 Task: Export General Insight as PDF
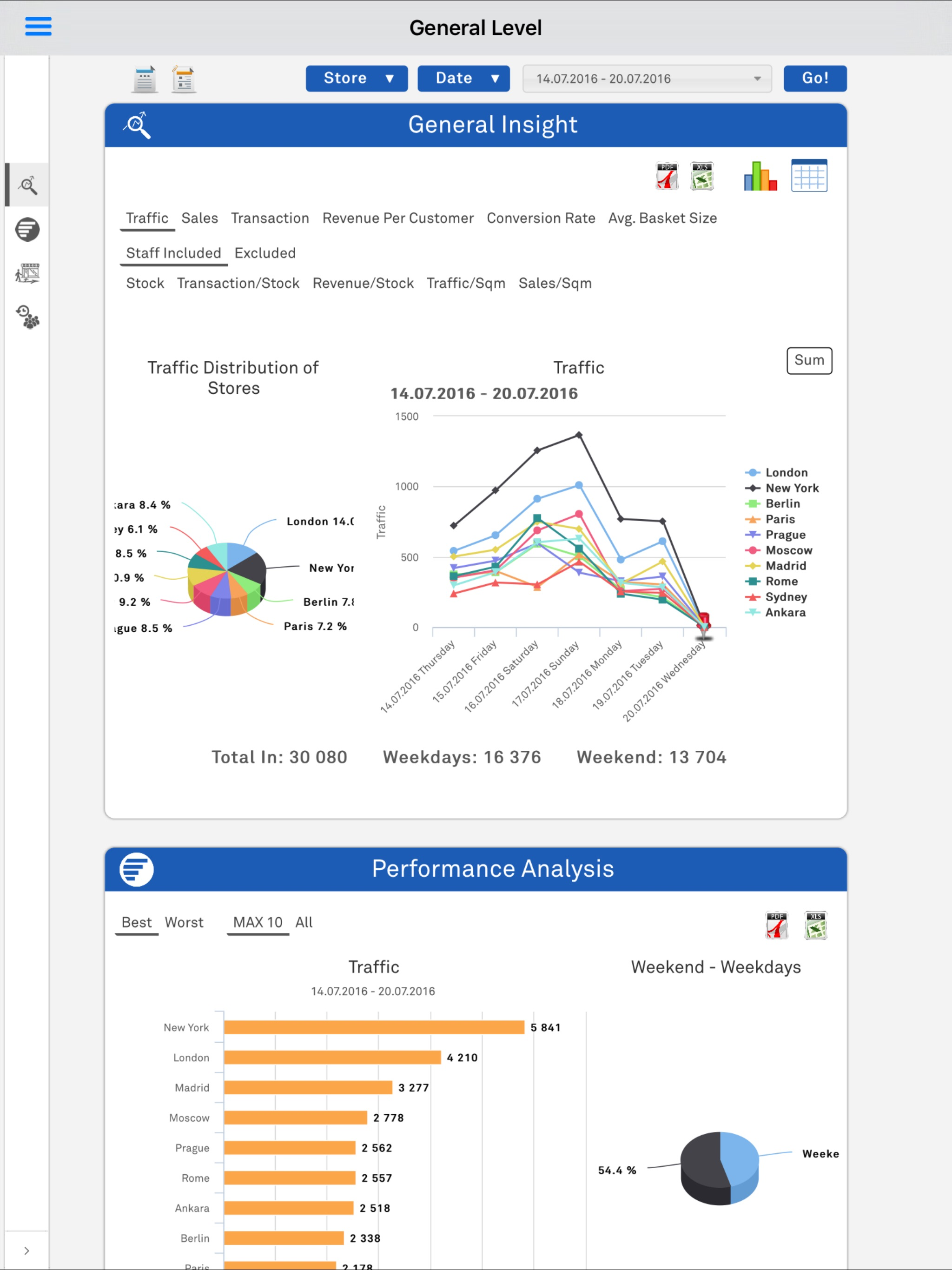pyautogui.click(x=667, y=176)
